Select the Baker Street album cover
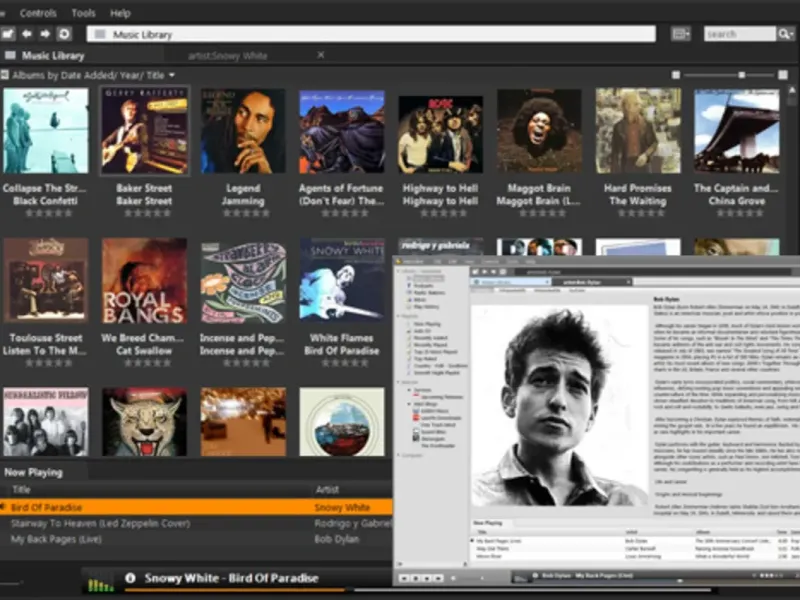The height and width of the screenshot is (600, 800). (x=144, y=131)
